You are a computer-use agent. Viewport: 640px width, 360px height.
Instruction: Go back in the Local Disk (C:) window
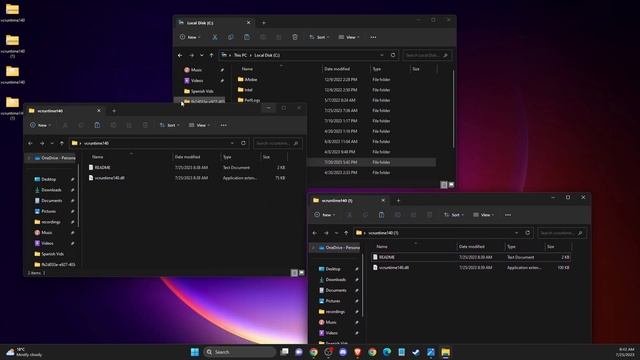coord(180,55)
